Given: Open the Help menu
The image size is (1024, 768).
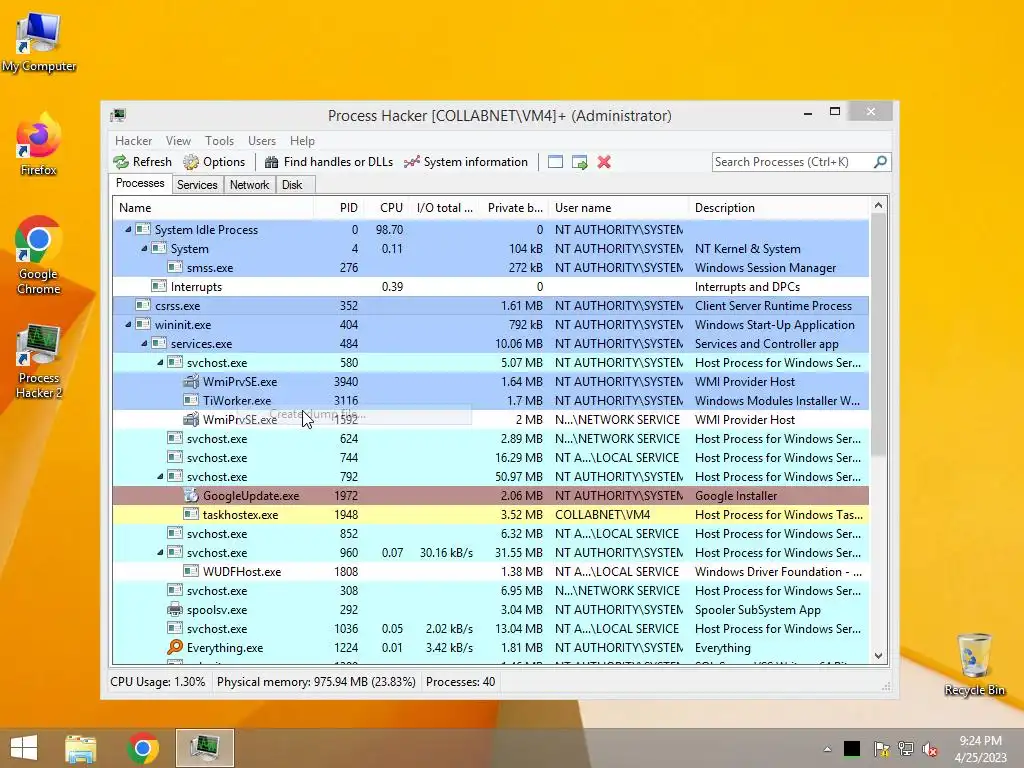Looking at the screenshot, I should [x=302, y=140].
